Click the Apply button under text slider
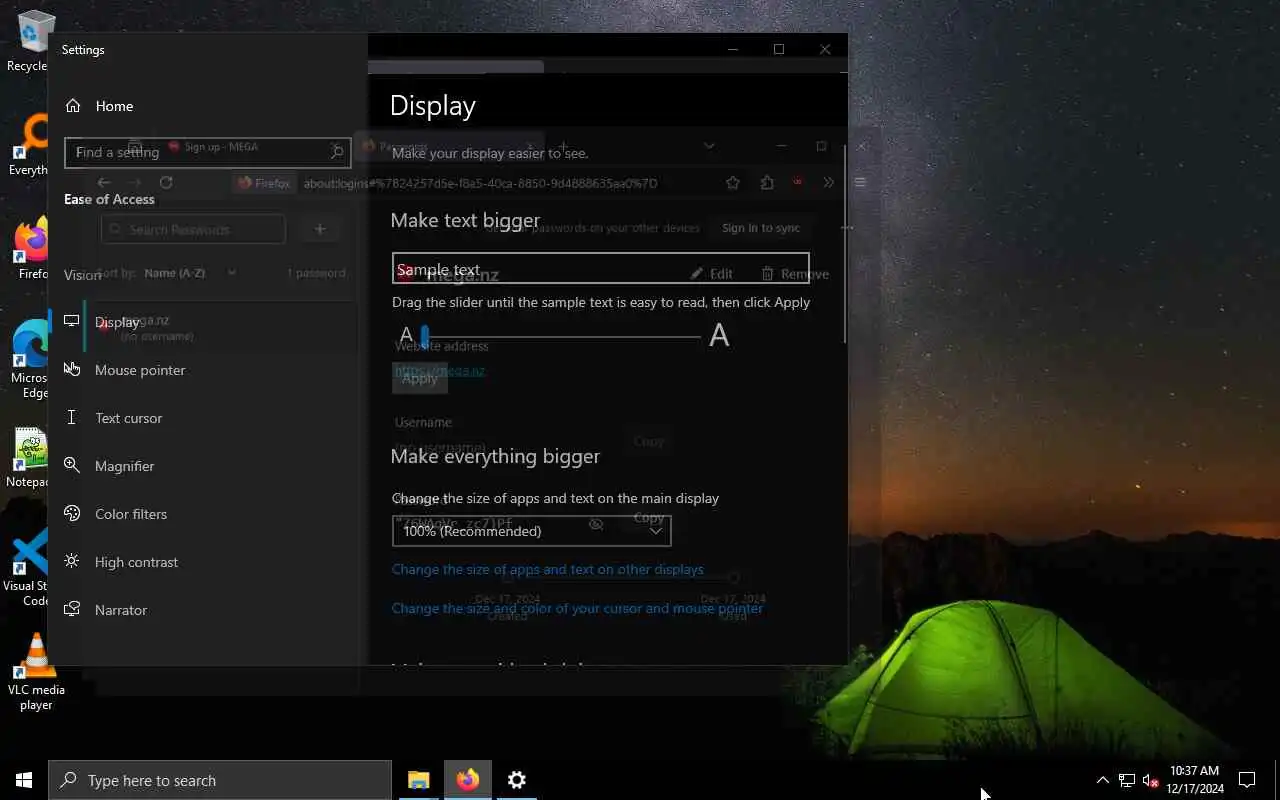Image resolution: width=1280 pixels, height=800 pixels. pos(420,378)
